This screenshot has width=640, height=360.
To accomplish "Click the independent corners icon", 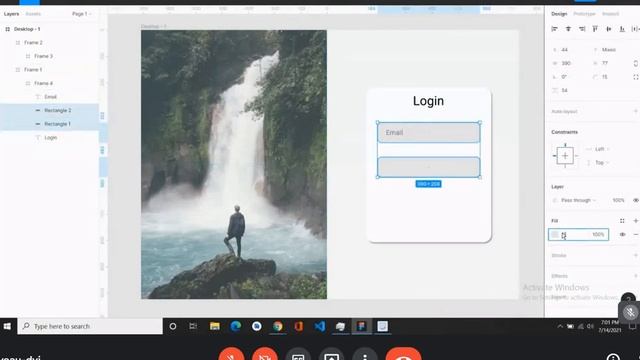I will coord(636,77).
